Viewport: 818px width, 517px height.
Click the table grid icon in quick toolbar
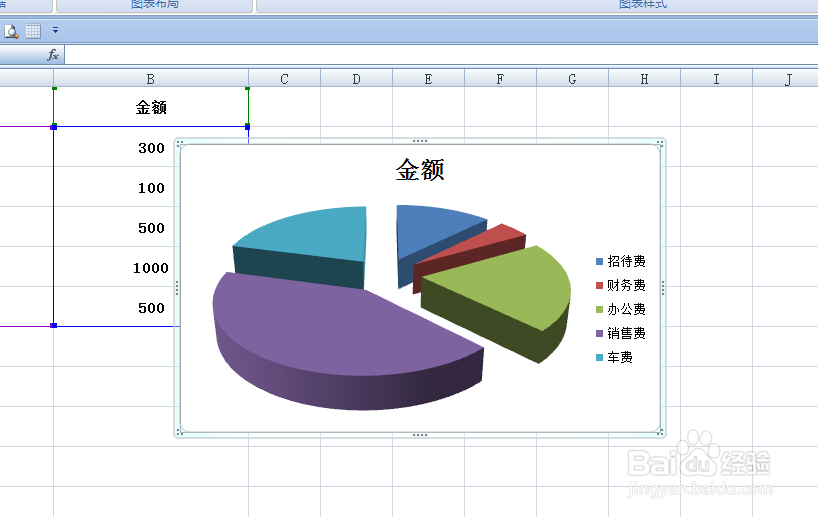click(33, 31)
